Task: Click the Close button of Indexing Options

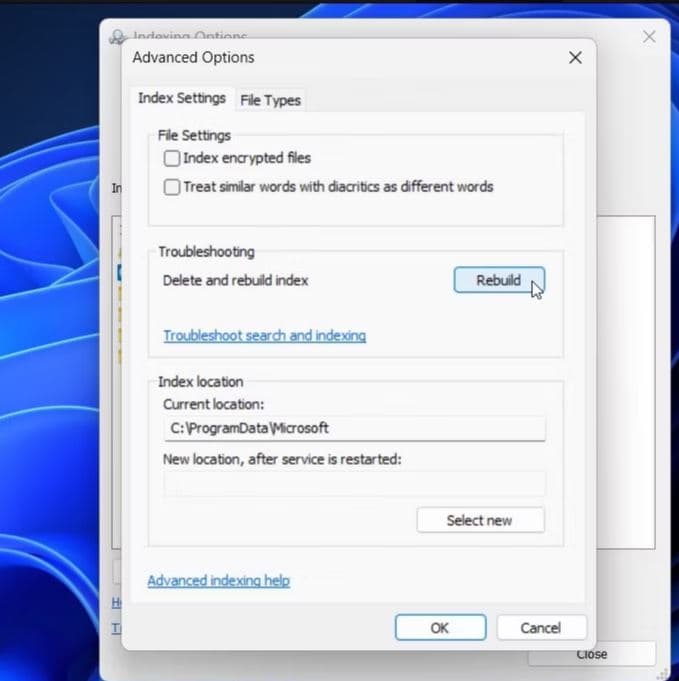Action: [591, 654]
